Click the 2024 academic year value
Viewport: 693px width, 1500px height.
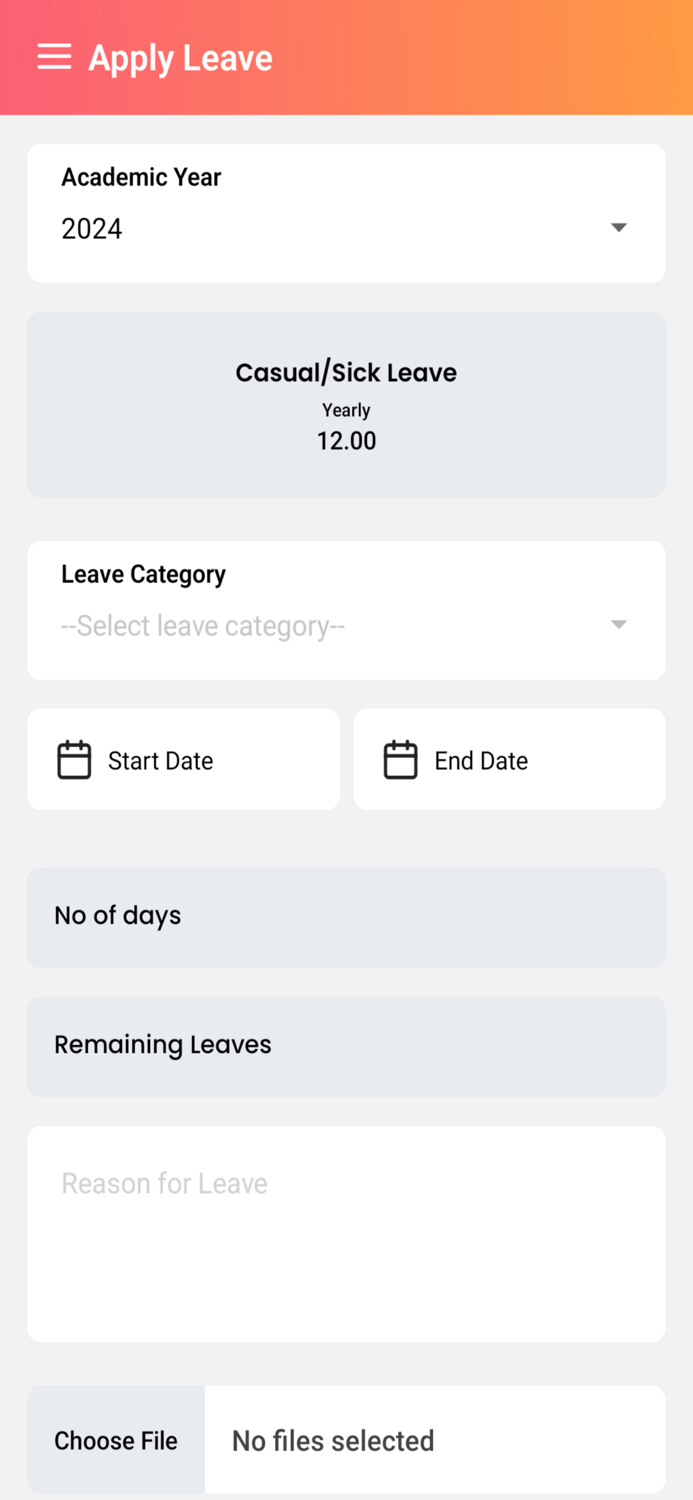point(92,228)
